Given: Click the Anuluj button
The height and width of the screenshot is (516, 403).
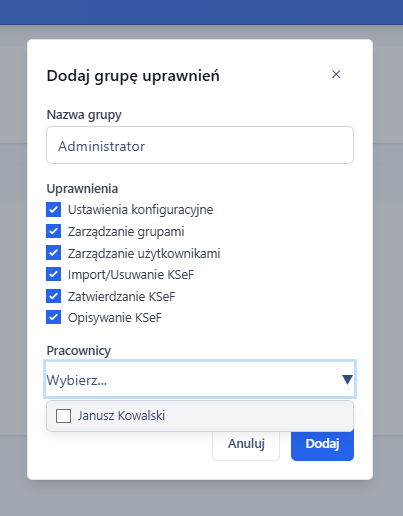Looking at the screenshot, I should click(246, 444).
